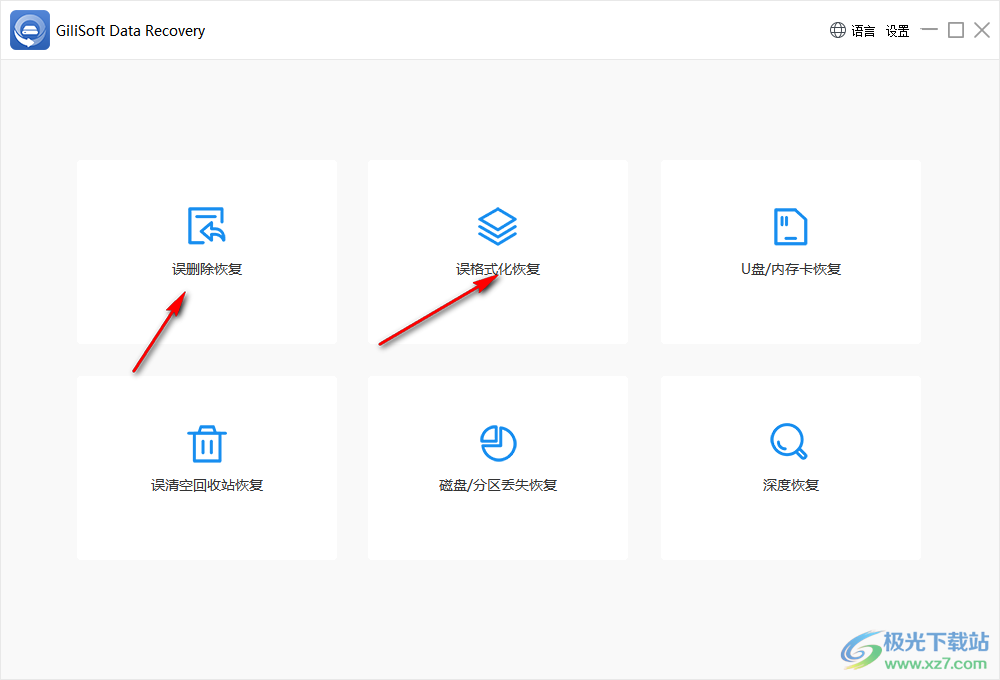Click the magnifier icon for deep recovery

pyautogui.click(x=790, y=441)
